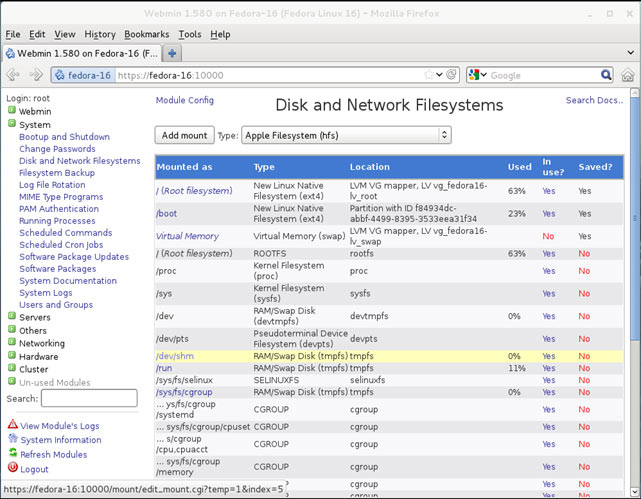Edit the Virtual Memory mount entry
The width and height of the screenshot is (641, 499).
coord(187,236)
